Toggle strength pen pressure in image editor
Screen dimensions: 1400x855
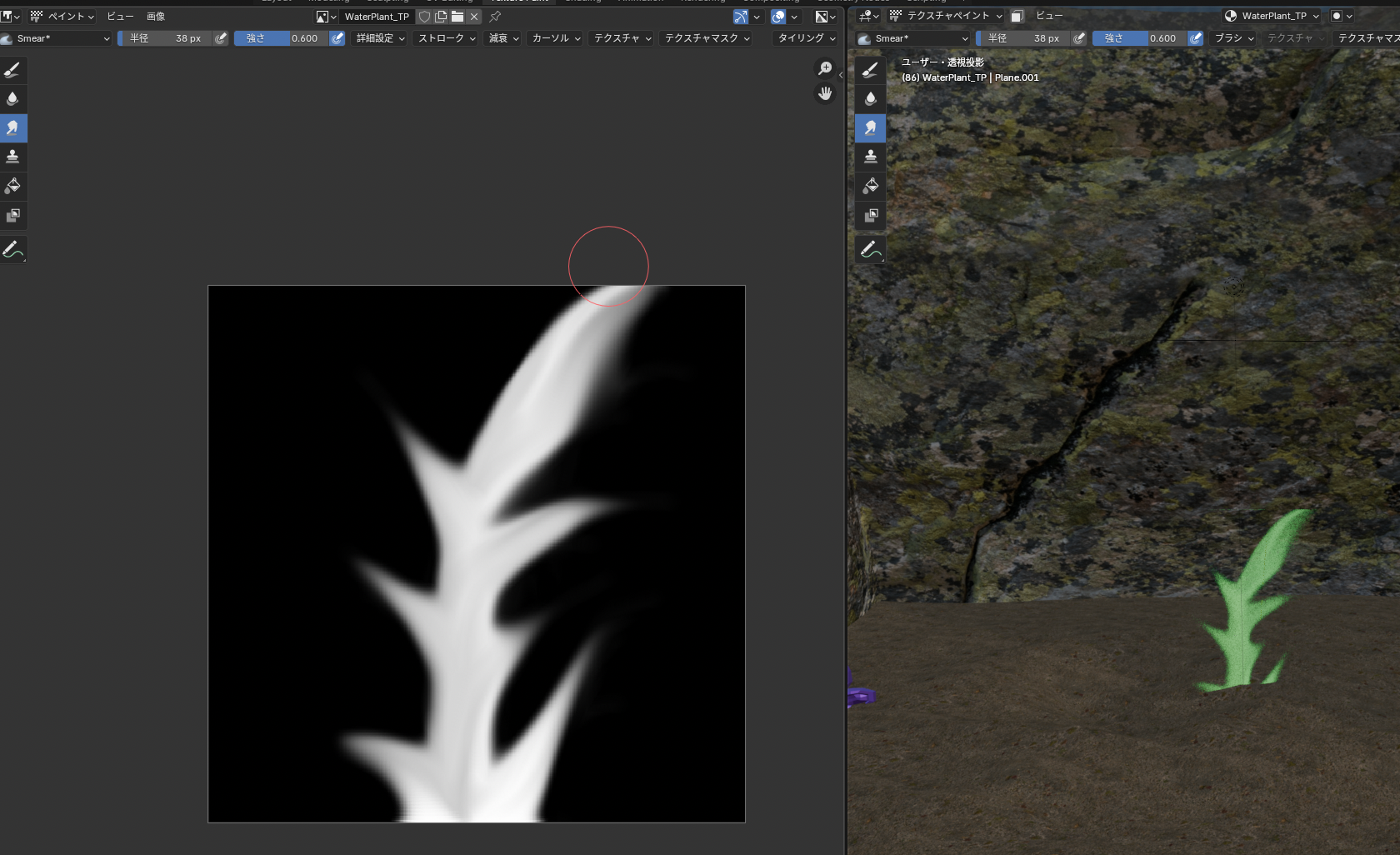(x=337, y=38)
